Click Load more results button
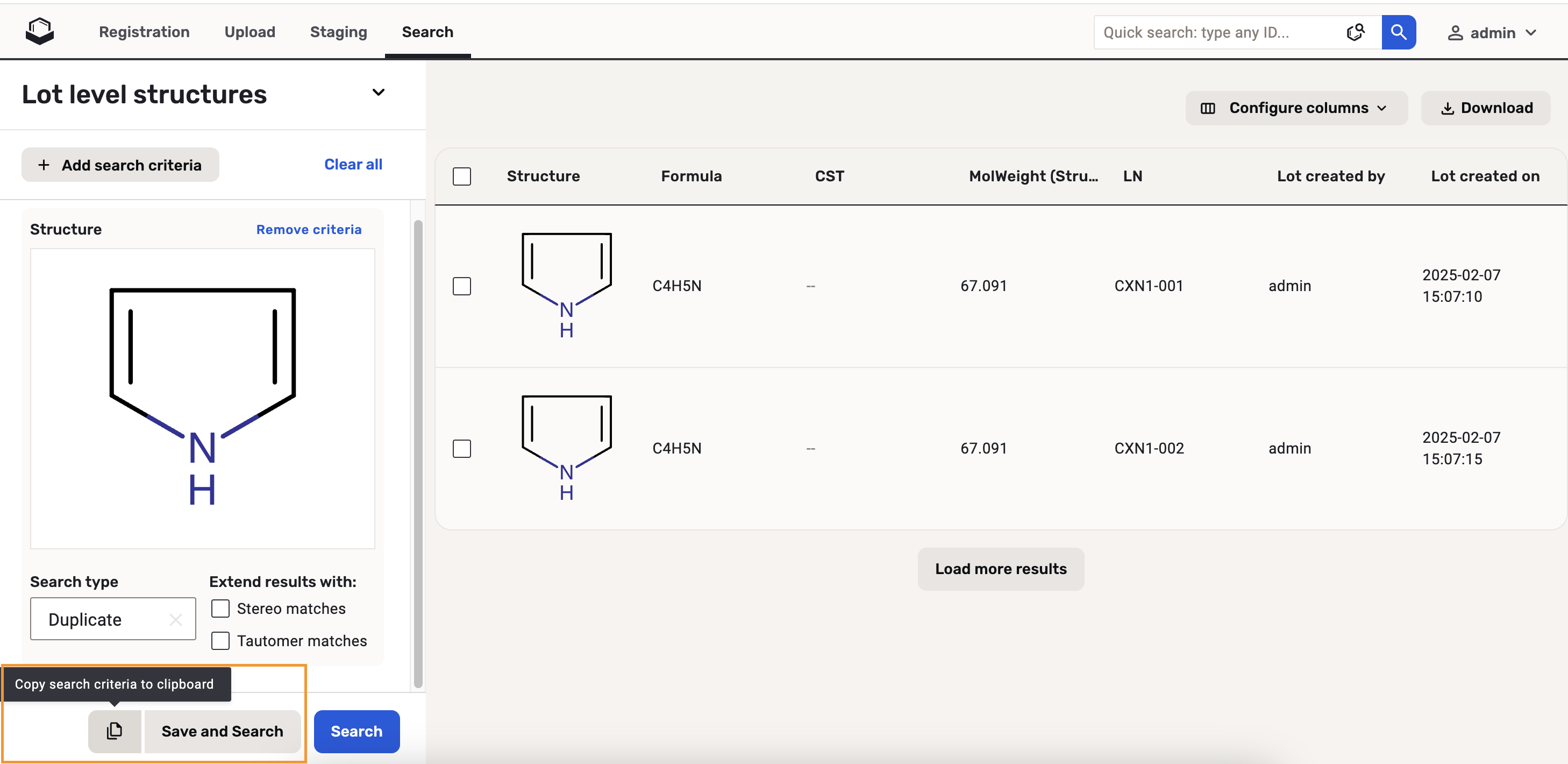Viewport: 1568px width, 764px height. tap(1001, 569)
